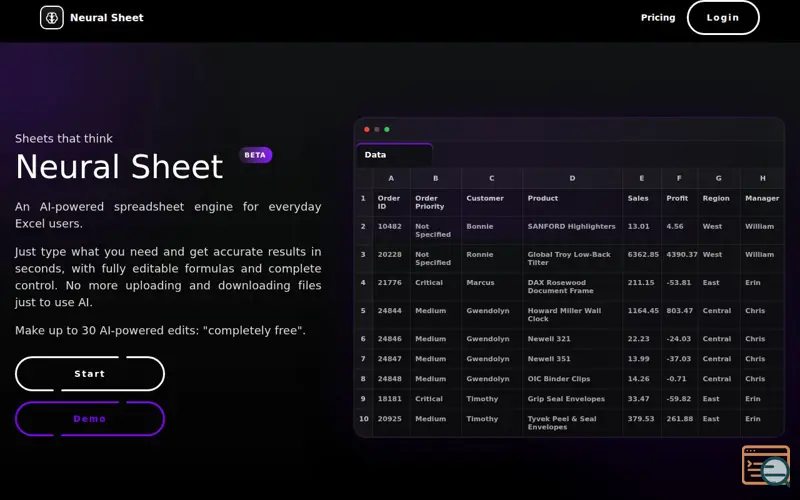Click the sales value 379.53
The image size is (800, 500).
642,423
